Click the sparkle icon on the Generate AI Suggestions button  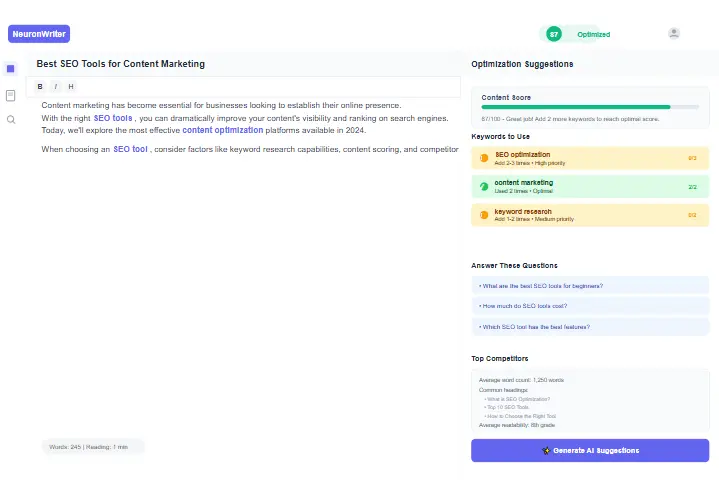[546, 450]
